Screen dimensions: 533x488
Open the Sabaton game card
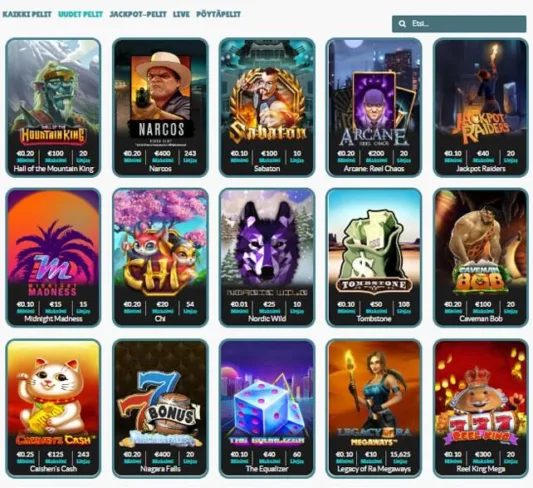tap(267, 107)
